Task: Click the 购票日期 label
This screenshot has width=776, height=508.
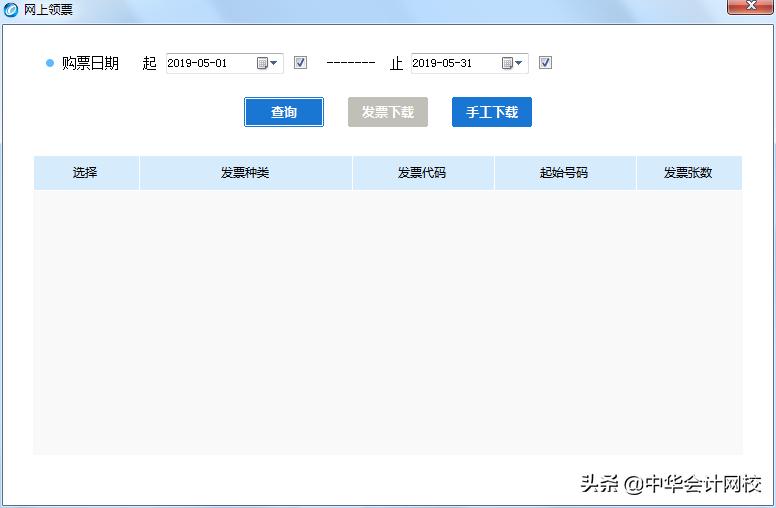Action: [90, 63]
